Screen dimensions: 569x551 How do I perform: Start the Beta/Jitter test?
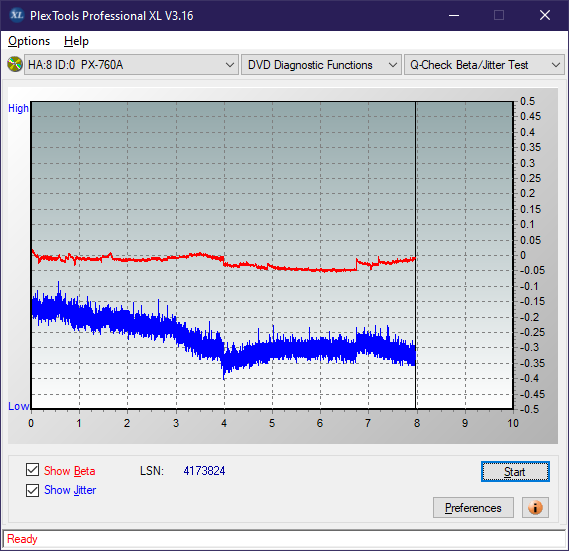pos(515,472)
